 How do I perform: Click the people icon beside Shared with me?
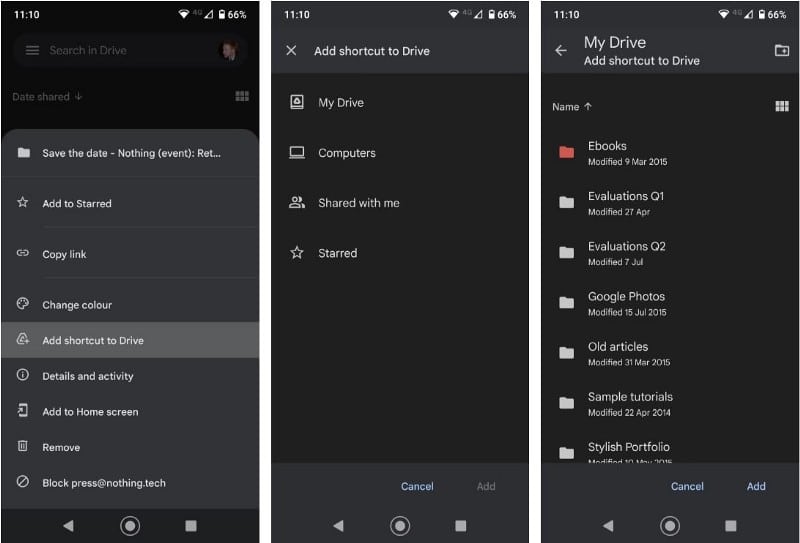297,202
